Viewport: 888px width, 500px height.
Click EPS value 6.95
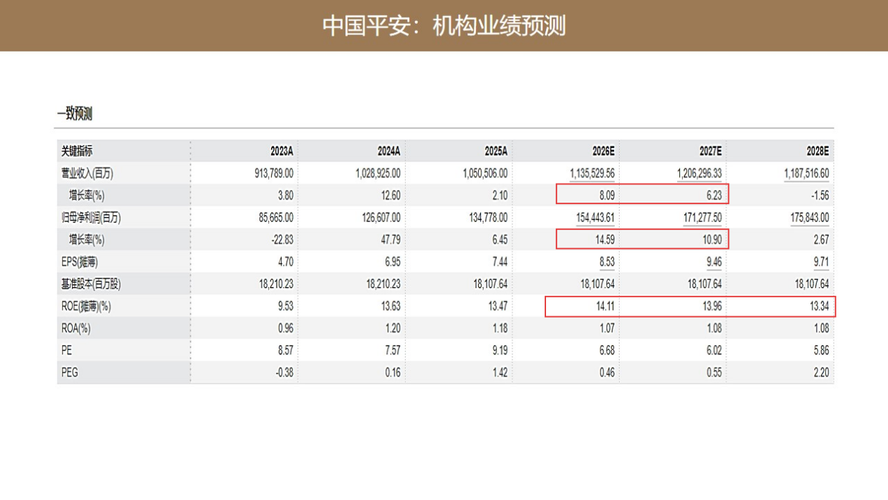click(x=392, y=262)
